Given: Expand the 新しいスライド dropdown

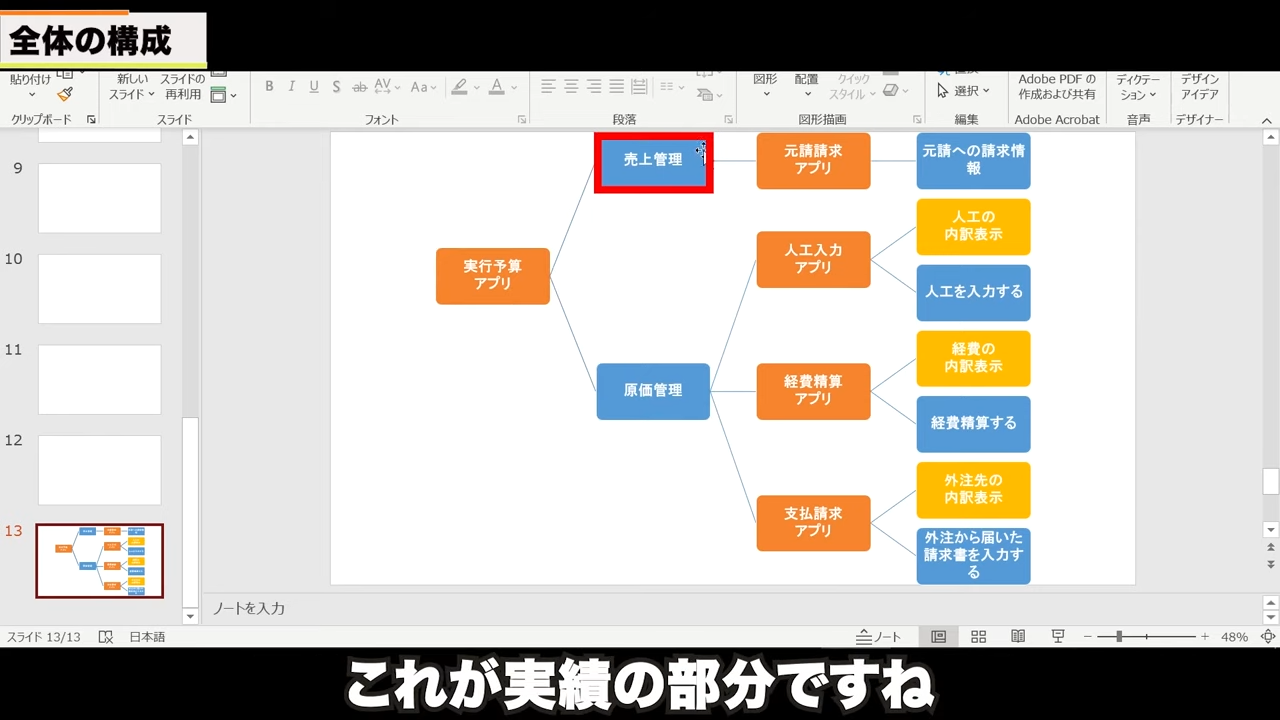Looking at the screenshot, I should pos(132,94).
